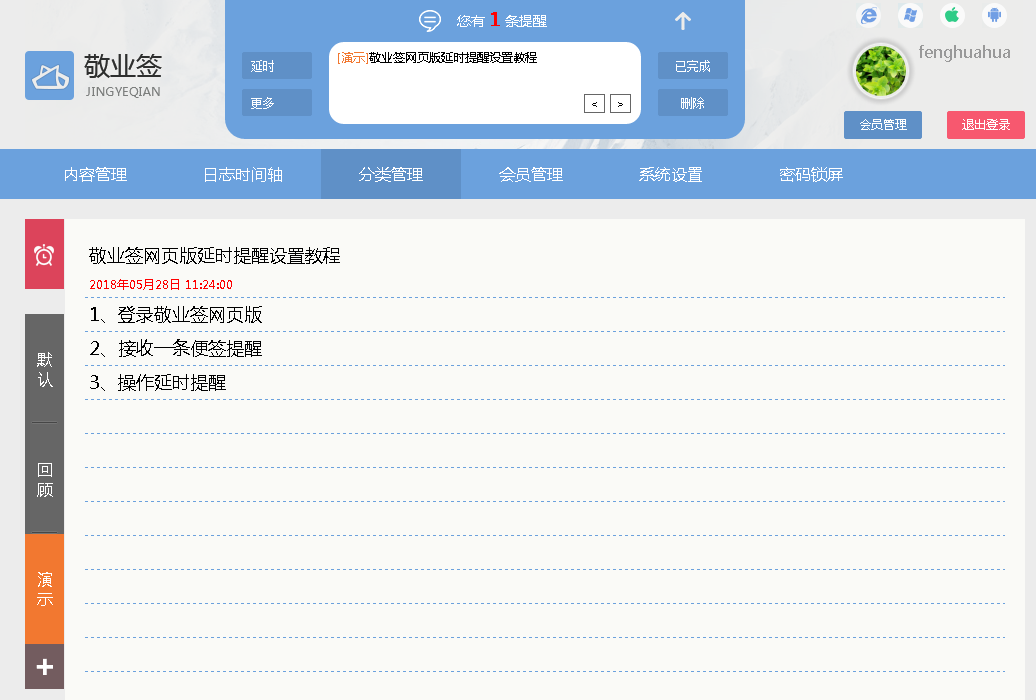
Task: Click the red alarm clock icon
Action: 44,254
